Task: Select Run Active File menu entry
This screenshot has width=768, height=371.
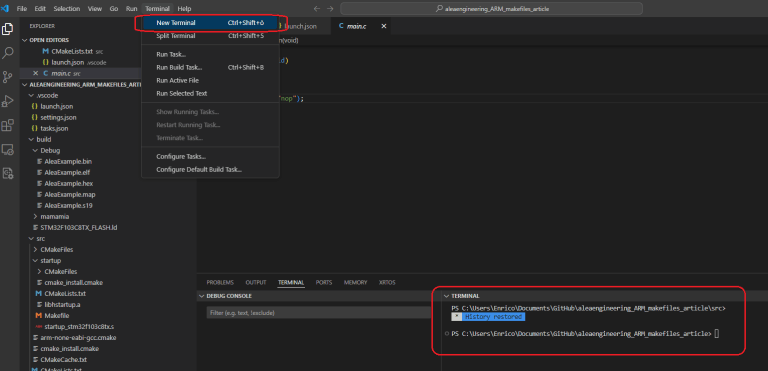Action: pyautogui.click(x=210, y=80)
